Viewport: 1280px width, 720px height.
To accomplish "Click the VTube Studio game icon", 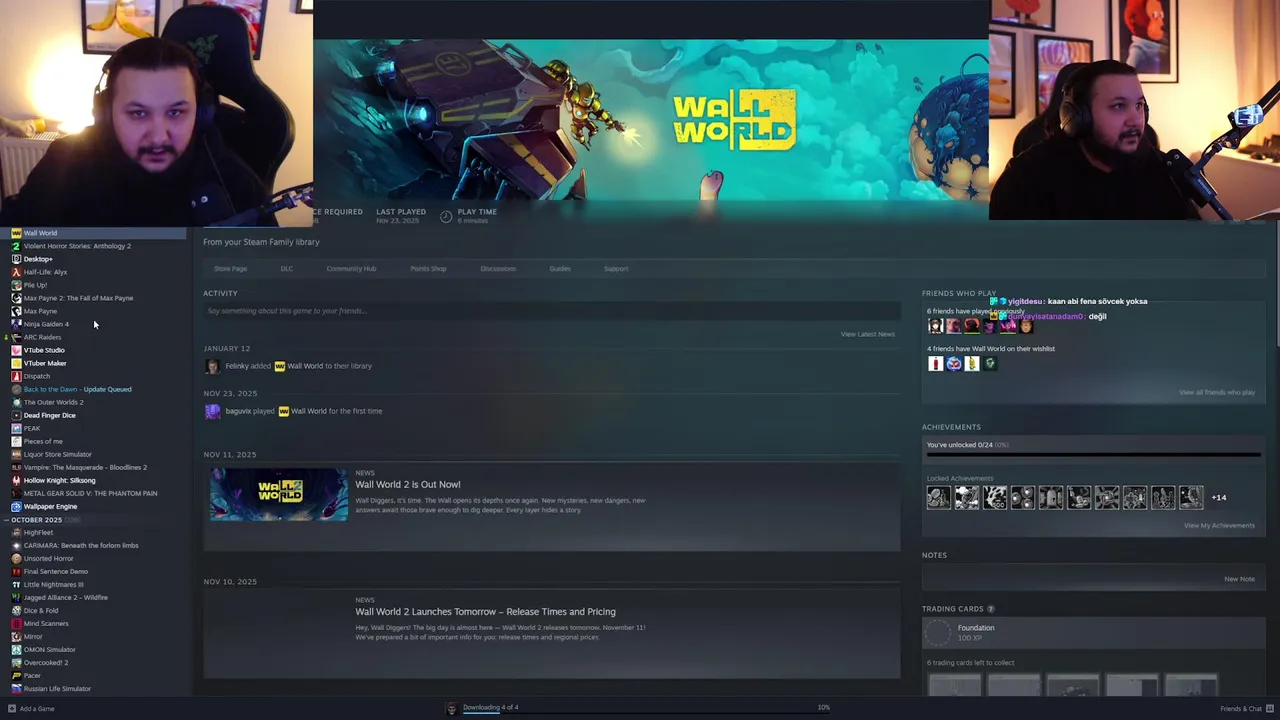I will click(x=16, y=350).
